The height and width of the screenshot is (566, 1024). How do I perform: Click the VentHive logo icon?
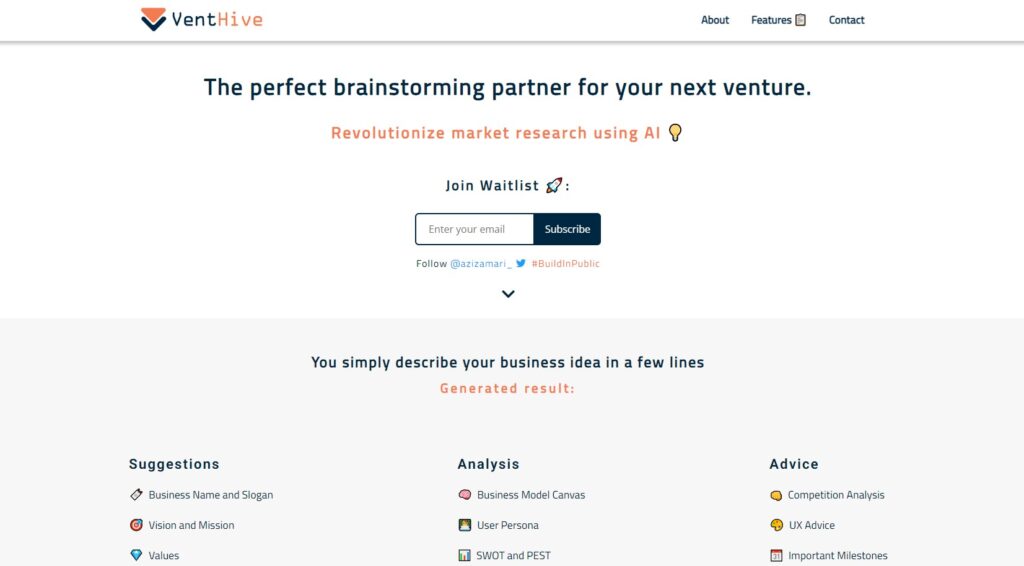pyautogui.click(x=153, y=19)
